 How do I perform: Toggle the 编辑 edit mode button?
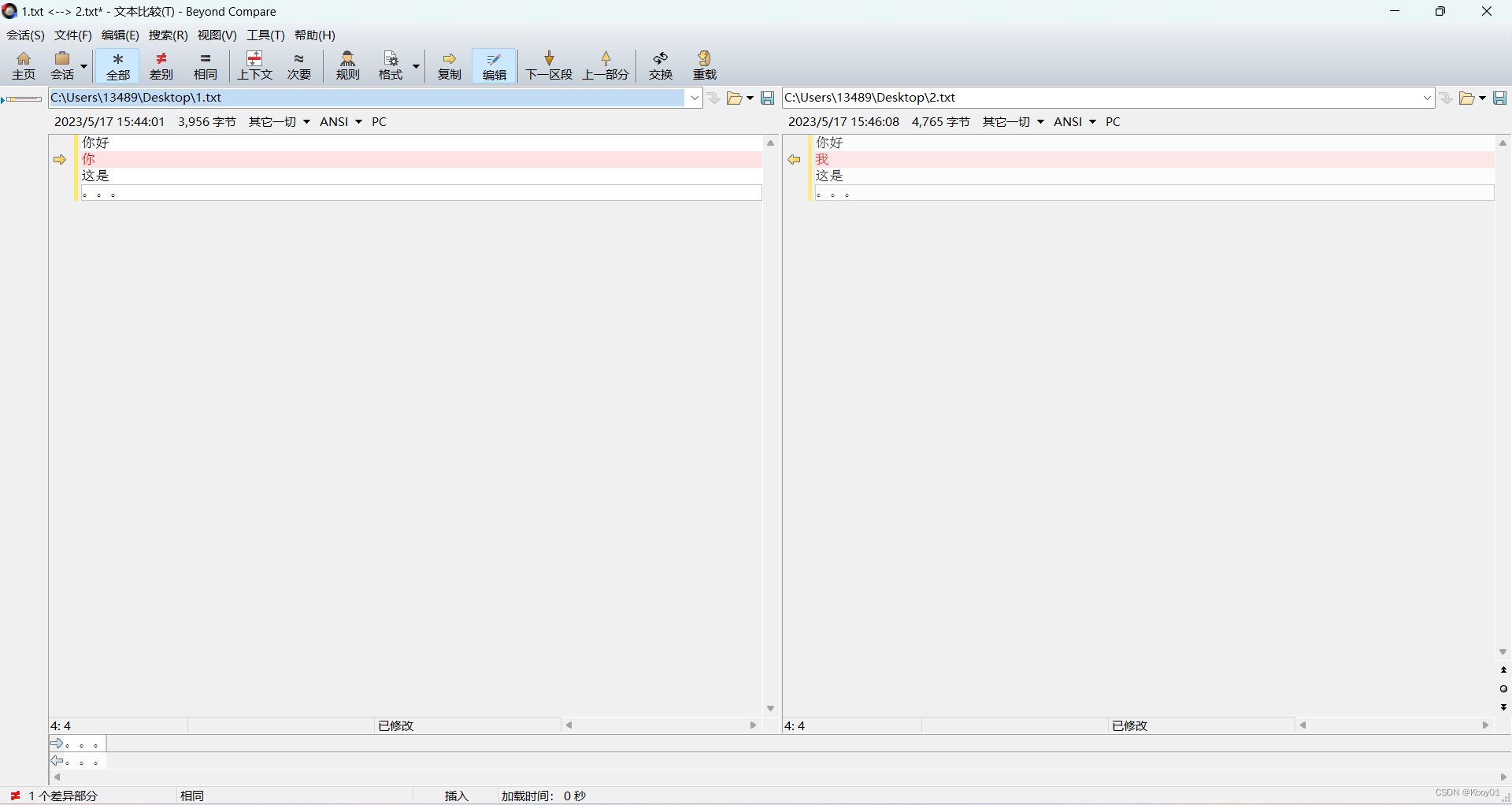coord(495,65)
